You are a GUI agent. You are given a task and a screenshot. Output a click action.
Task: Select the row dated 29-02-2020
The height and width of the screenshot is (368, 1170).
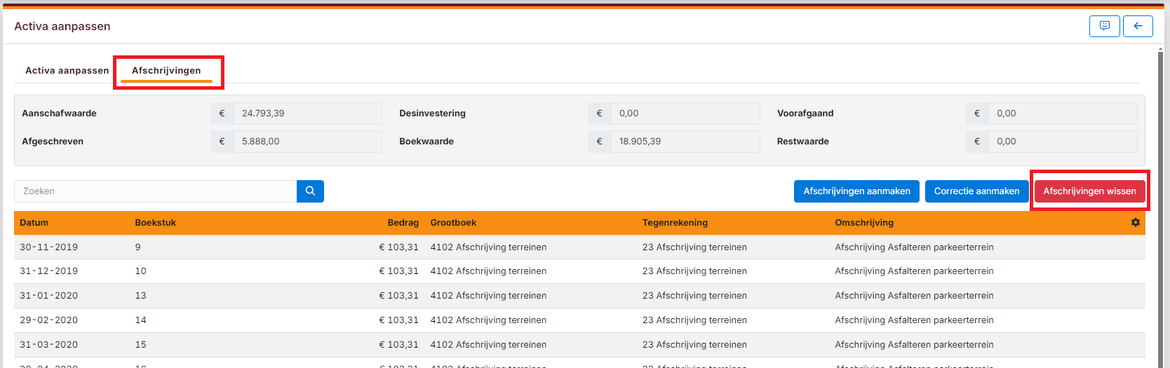coord(579,320)
